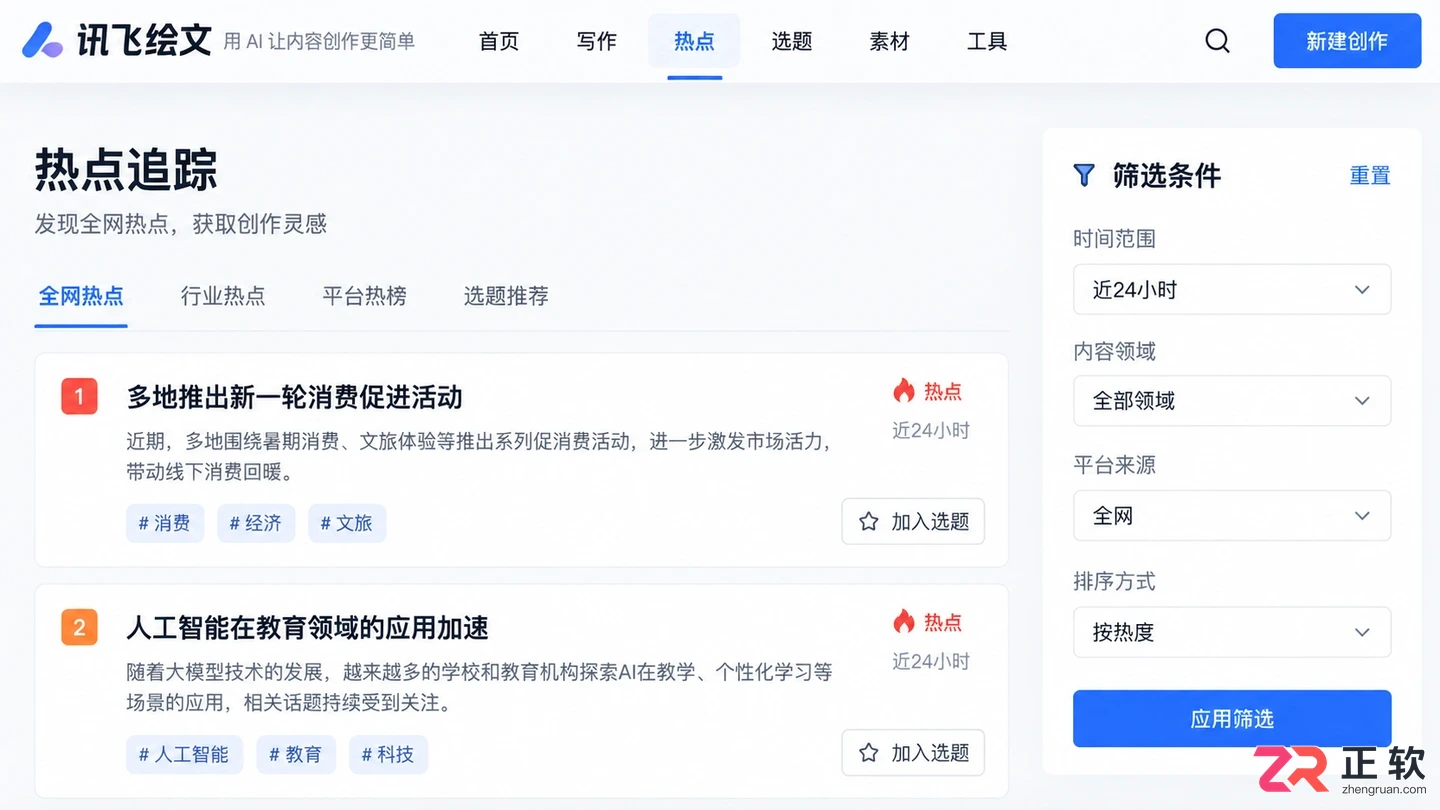
Task: Click 热点 label on first card
Action: click(x=942, y=391)
